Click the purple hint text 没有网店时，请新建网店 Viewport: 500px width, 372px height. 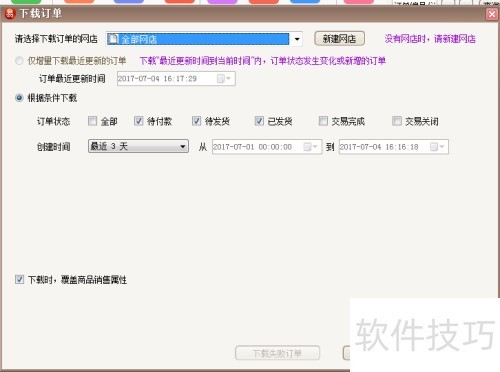pos(430,39)
